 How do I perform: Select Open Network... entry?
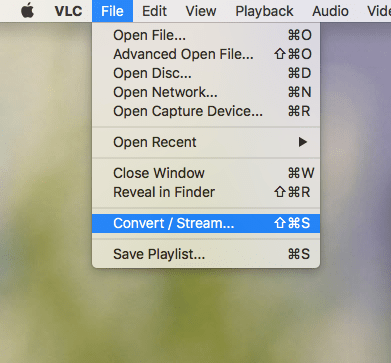point(206,92)
